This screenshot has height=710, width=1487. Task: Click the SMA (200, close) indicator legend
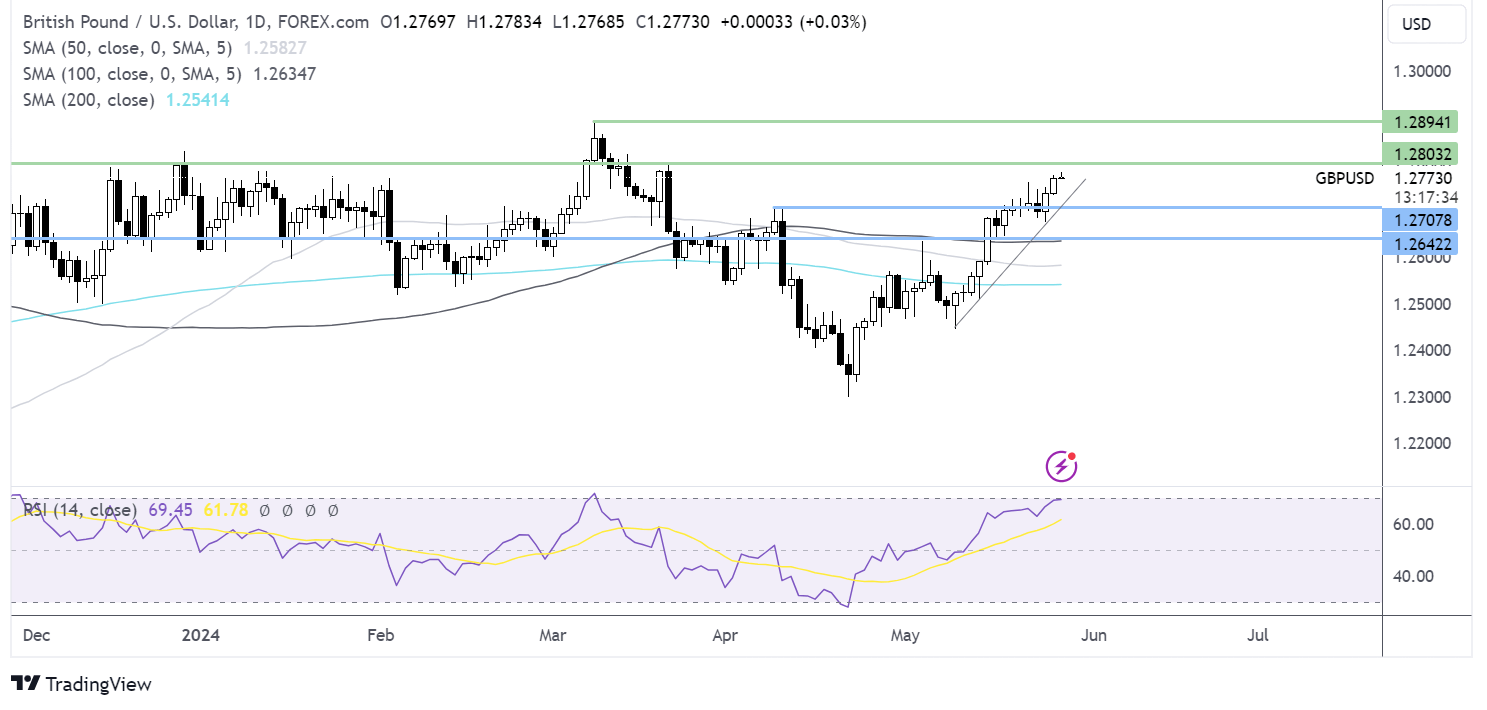point(88,100)
